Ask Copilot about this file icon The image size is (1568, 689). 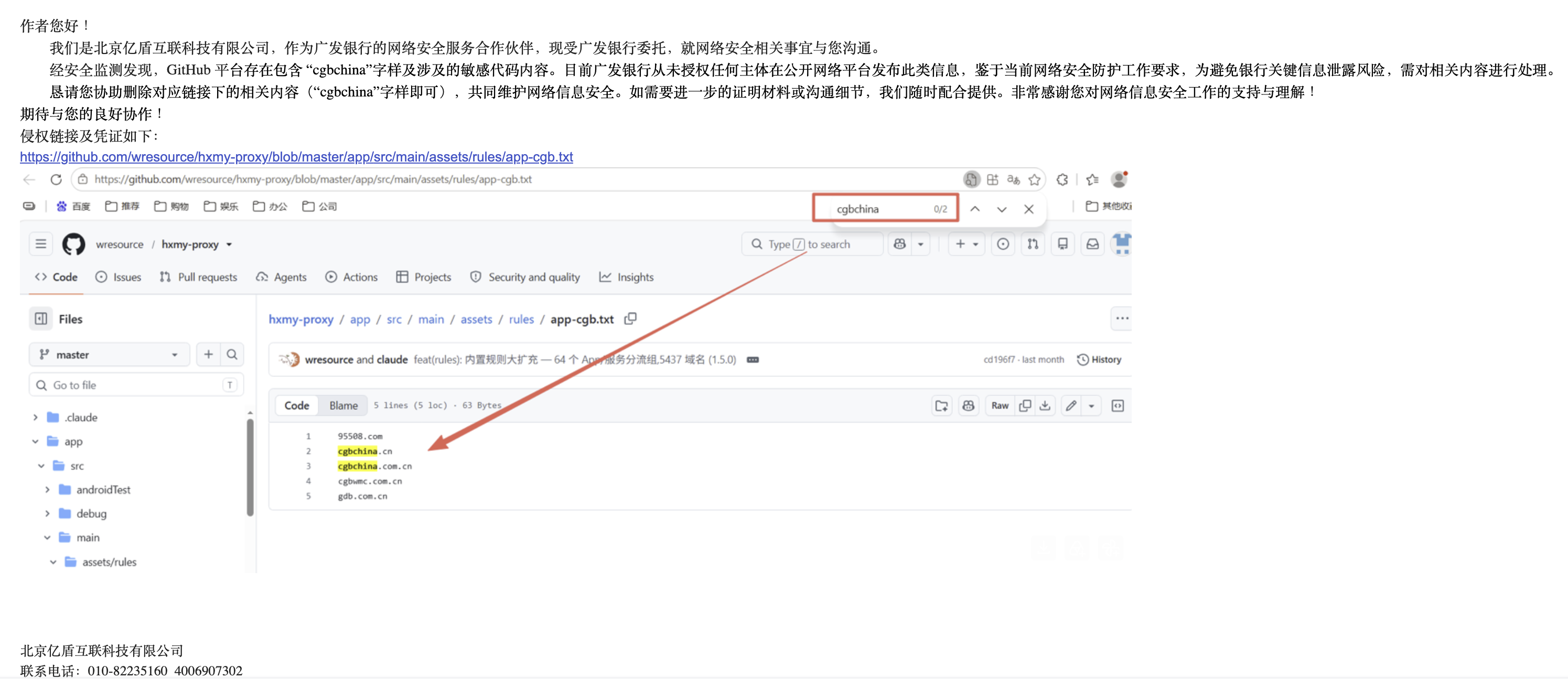(969, 405)
